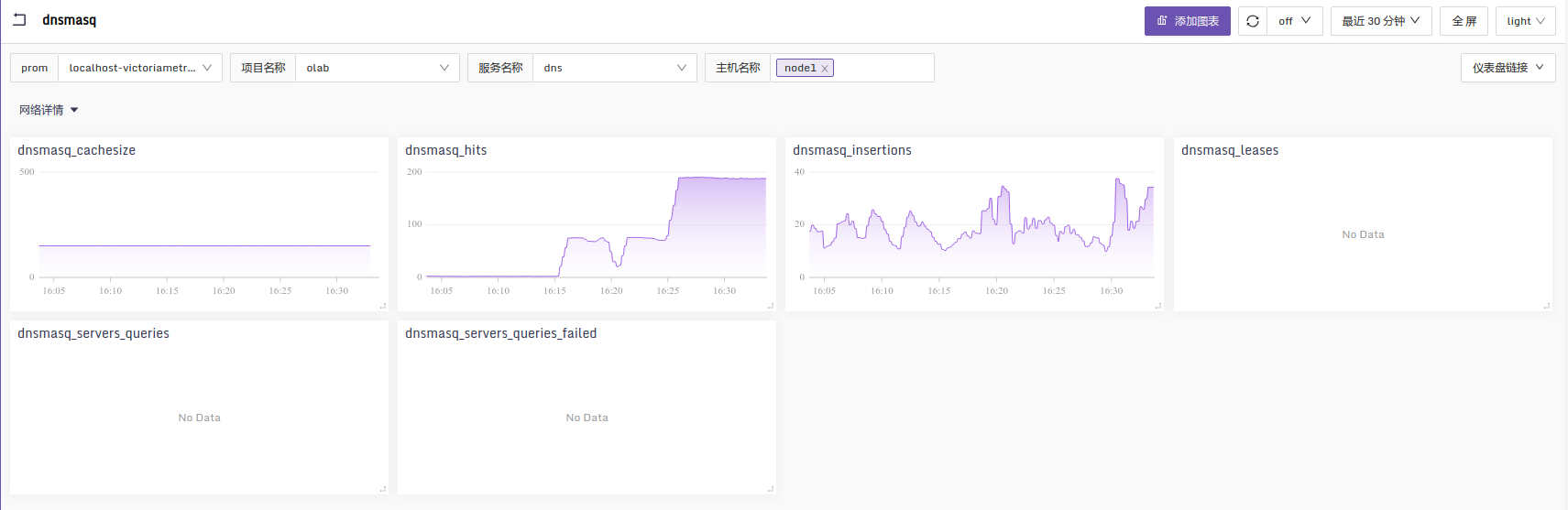Click the dnsmasq dashboard title
1568x510 pixels.
pos(69,19)
